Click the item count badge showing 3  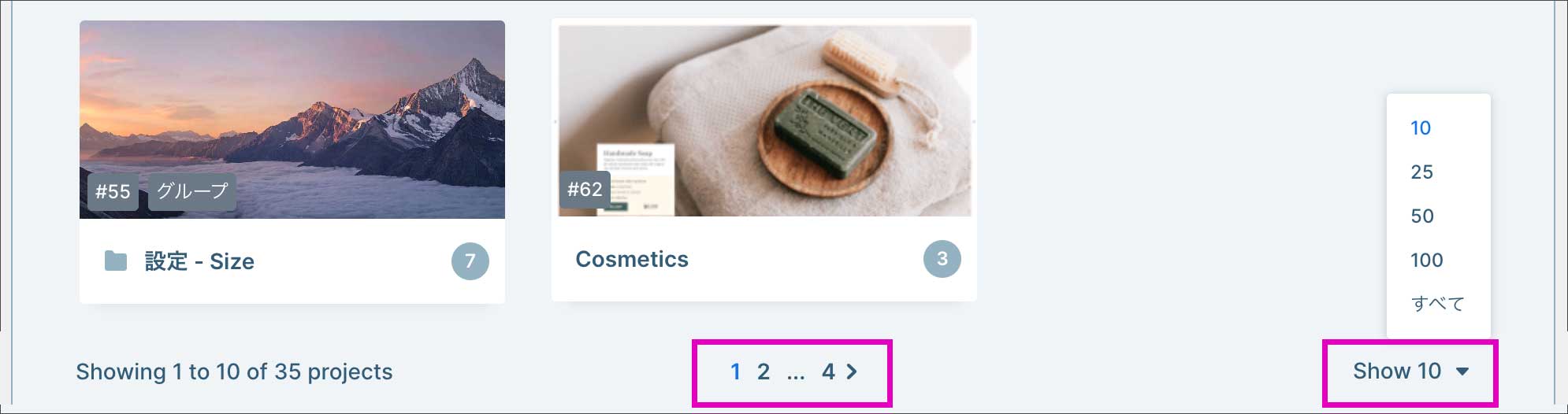[942, 258]
